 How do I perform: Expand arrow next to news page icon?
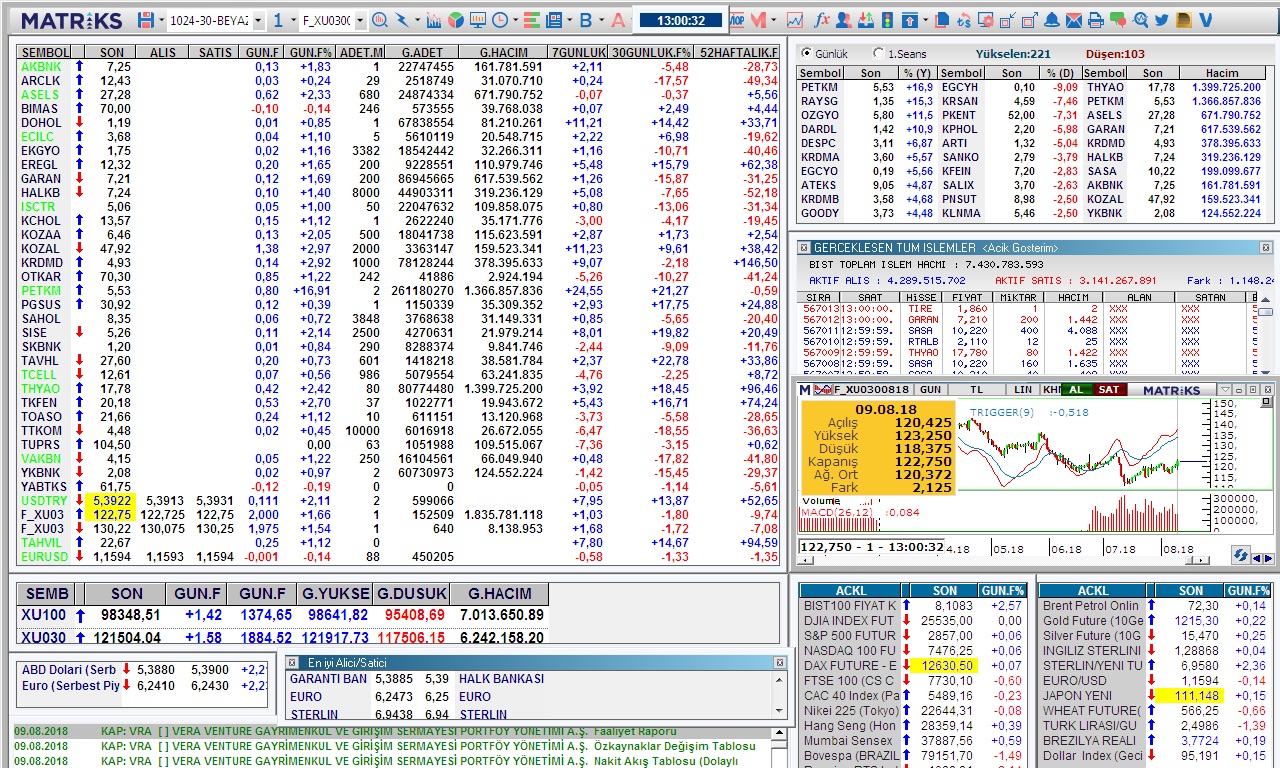click(569, 20)
